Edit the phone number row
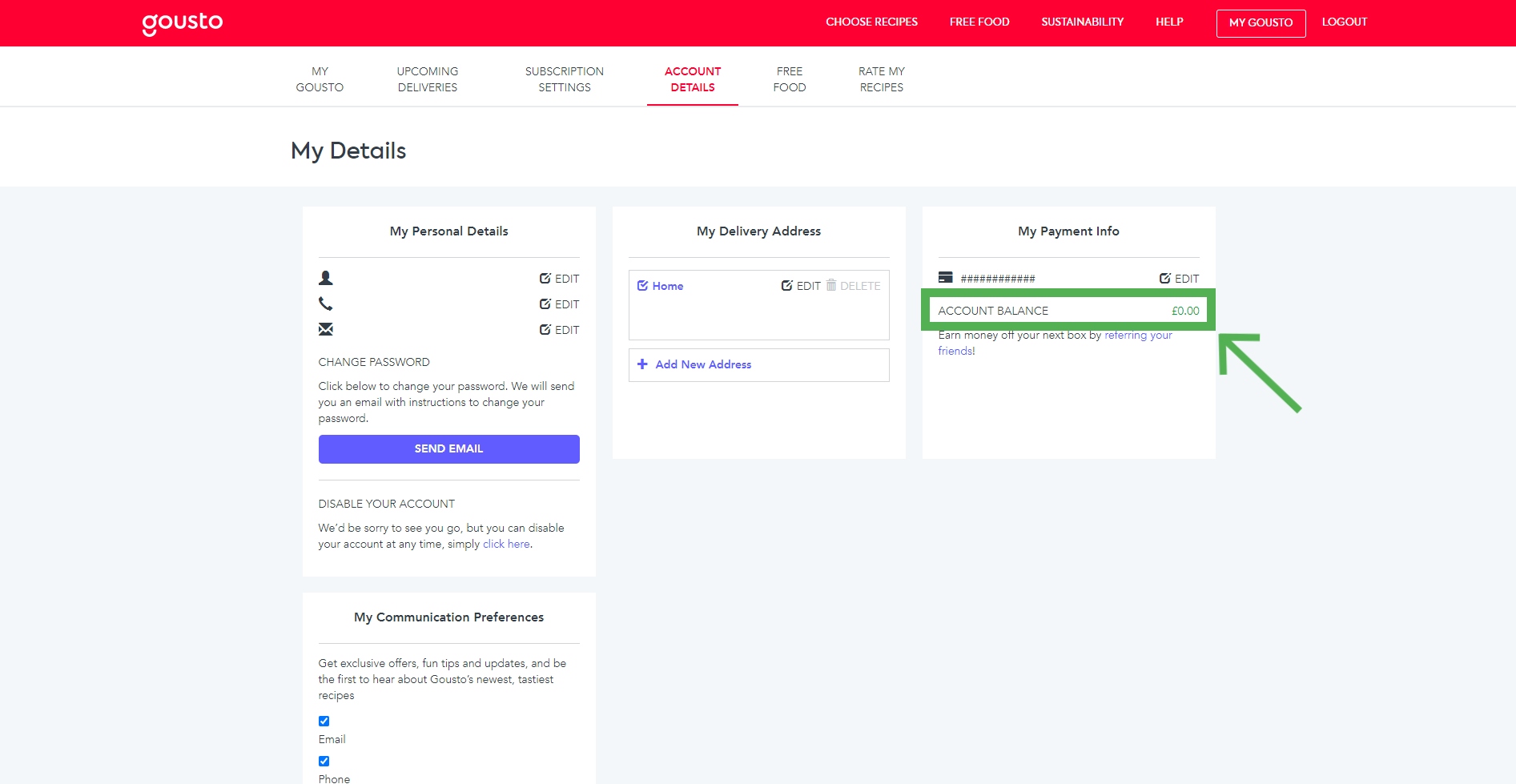The width and height of the screenshot is (1516, 784). [x=559, y=304]
